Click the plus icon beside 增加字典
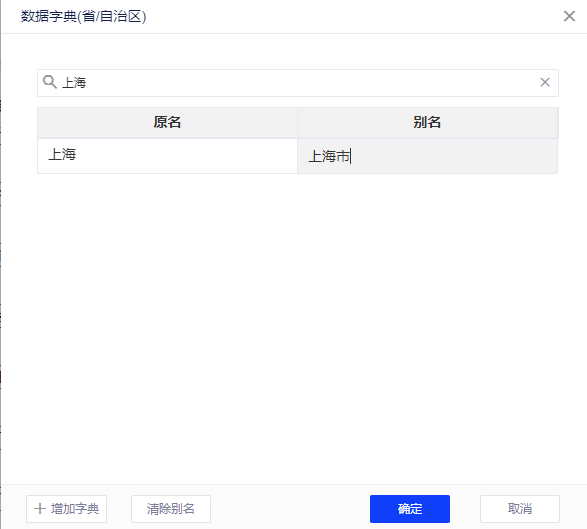The image size is (587, 529). [40, 508]
